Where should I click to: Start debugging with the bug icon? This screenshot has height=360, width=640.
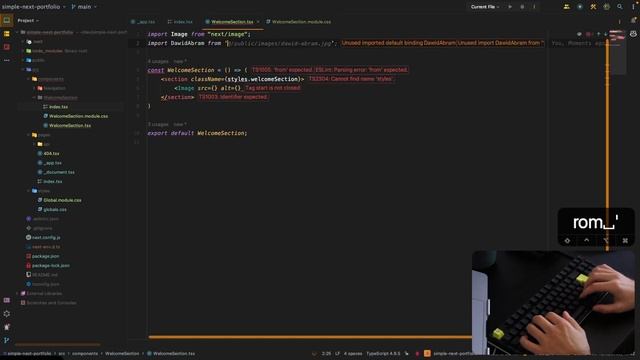tap(522, 7)
